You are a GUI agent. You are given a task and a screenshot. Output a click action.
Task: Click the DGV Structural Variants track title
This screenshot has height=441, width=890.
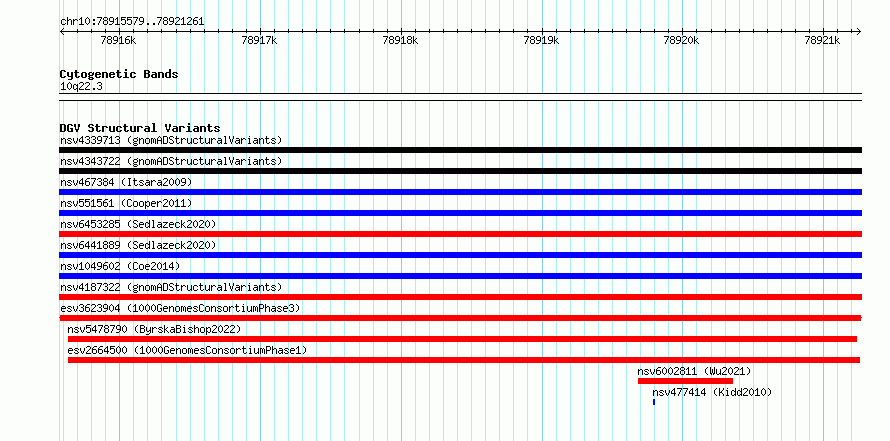140,128
